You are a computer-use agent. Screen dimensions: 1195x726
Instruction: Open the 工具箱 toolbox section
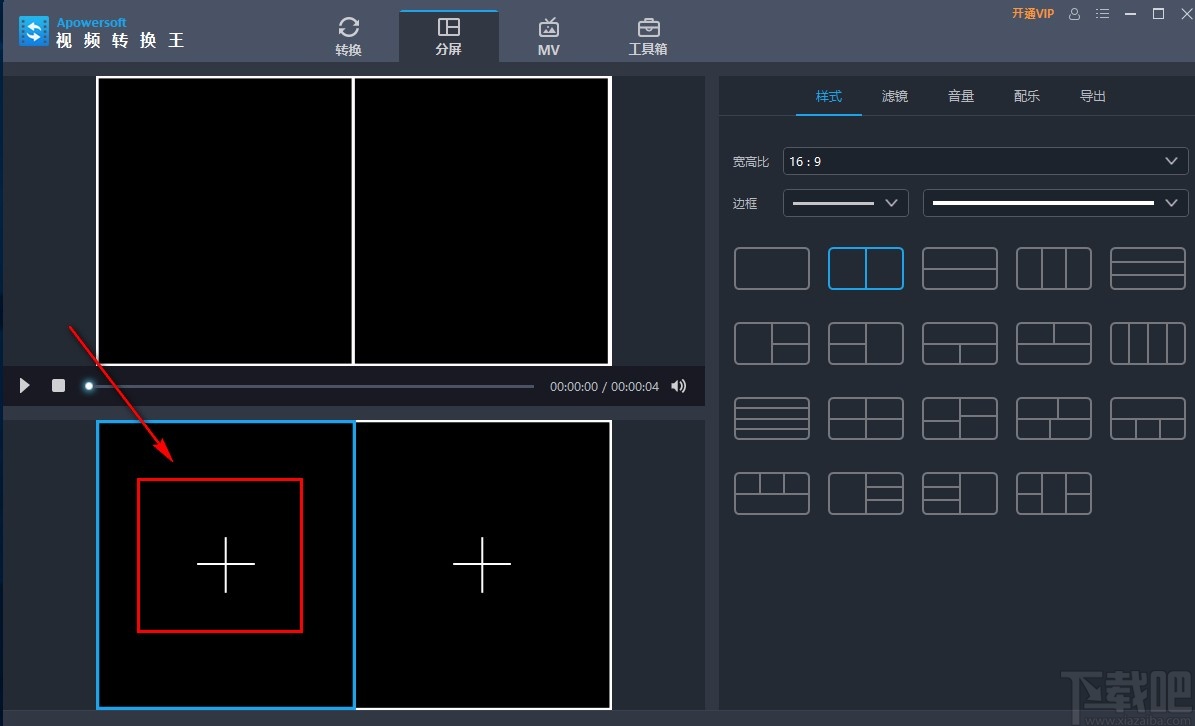coord(648,37)
